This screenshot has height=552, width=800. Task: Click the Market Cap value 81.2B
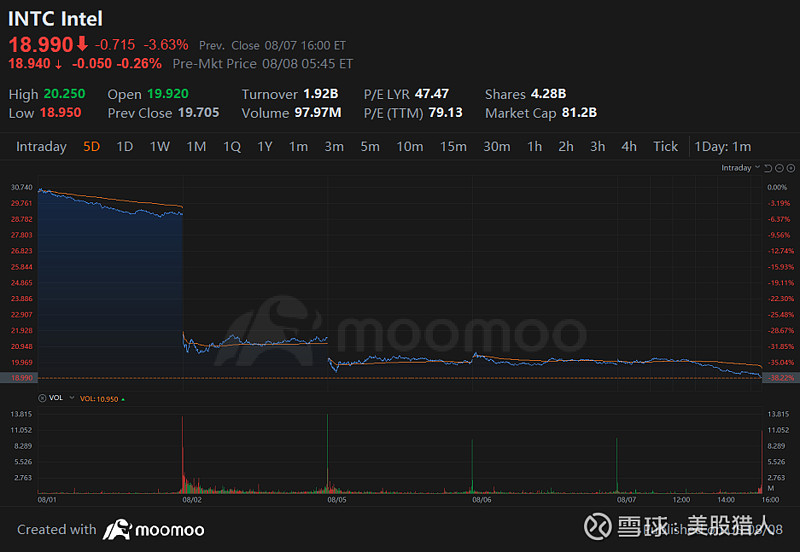pyautogui.click(x=579, y=113)
